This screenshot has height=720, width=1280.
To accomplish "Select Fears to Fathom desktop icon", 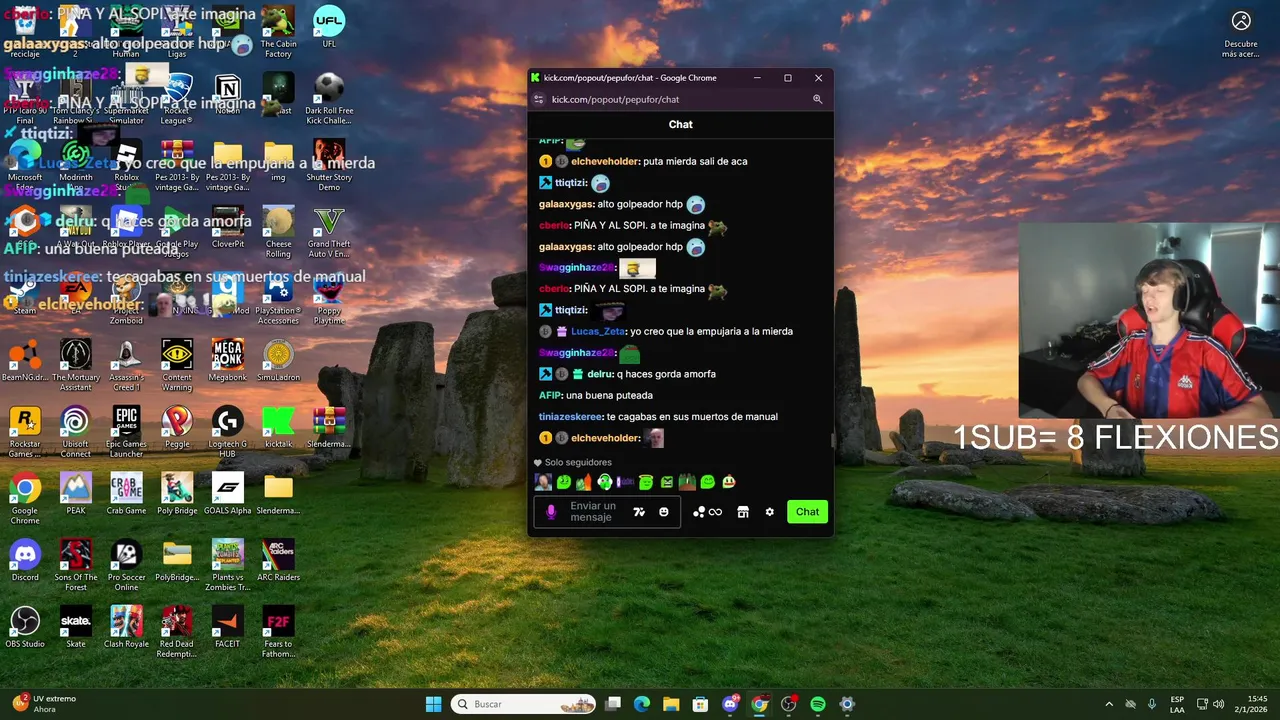I will click(x=278, y=633).
